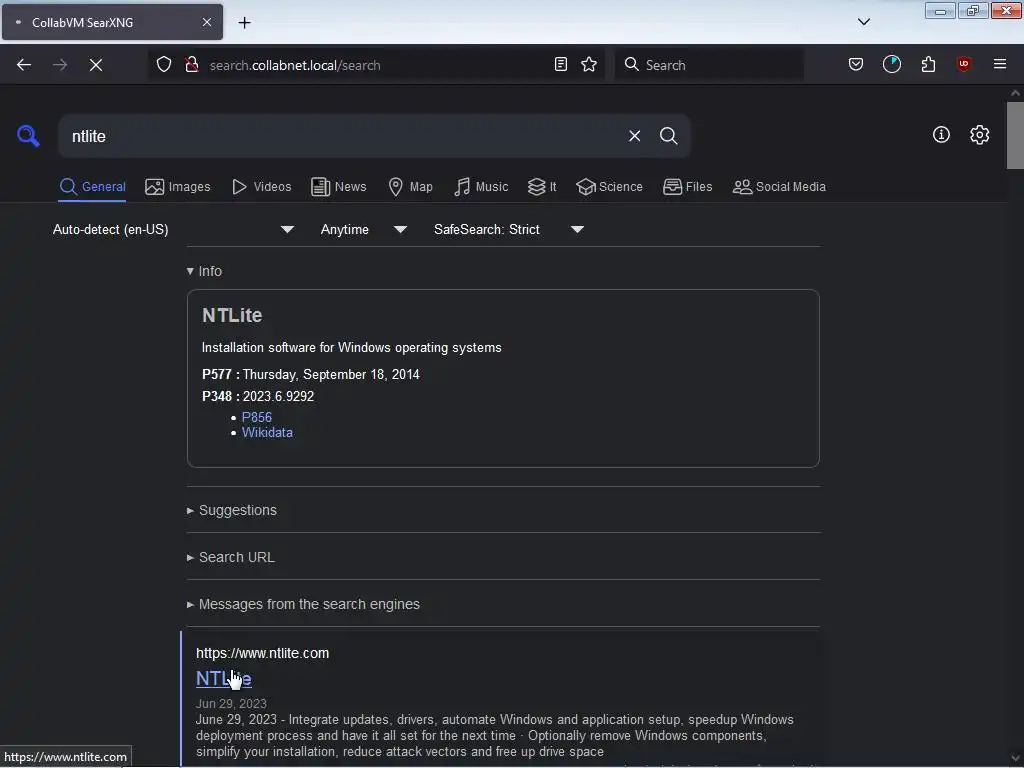Switch to the Music category

481,187
